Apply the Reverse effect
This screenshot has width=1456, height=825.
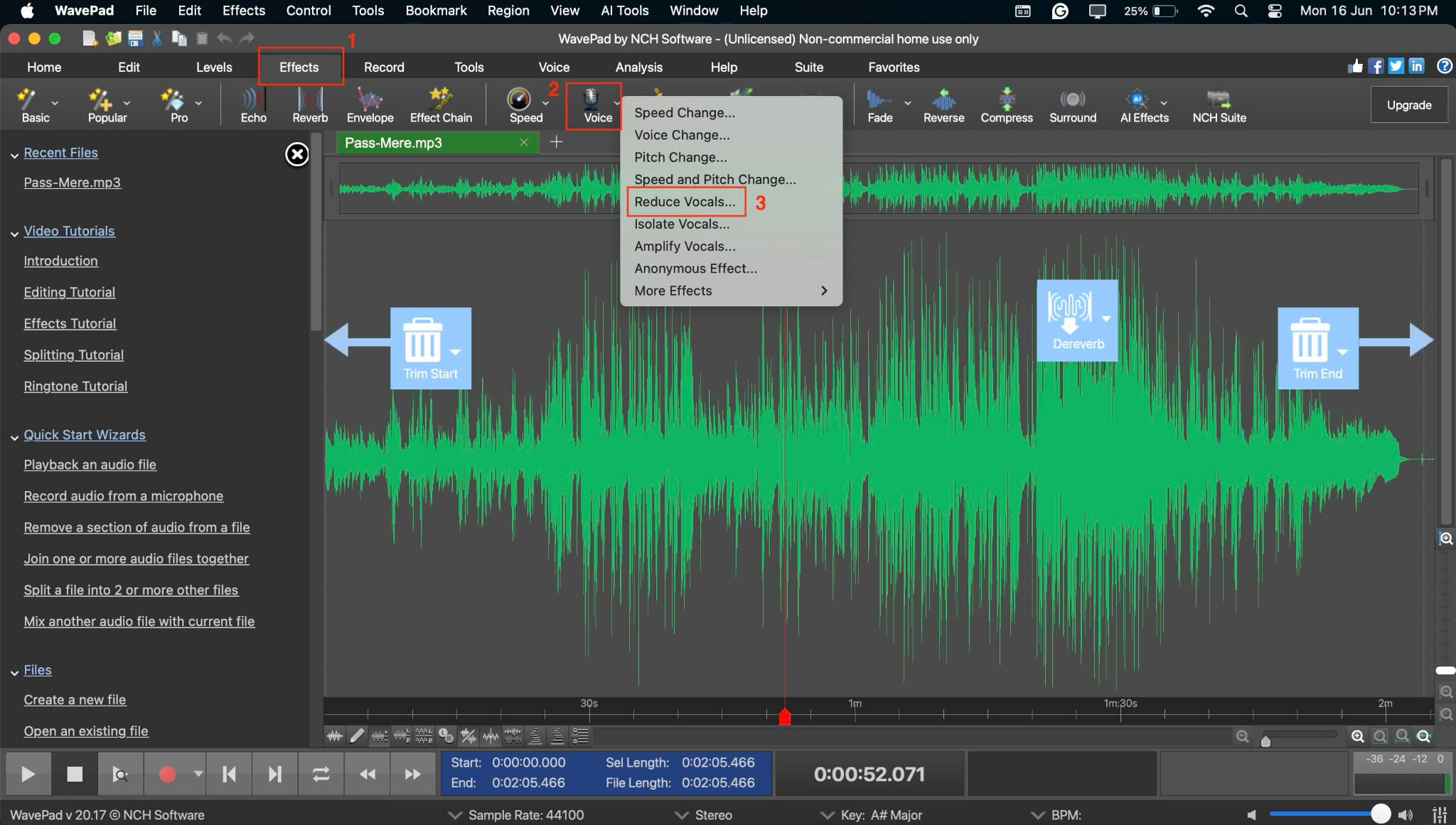pos(943,105)
